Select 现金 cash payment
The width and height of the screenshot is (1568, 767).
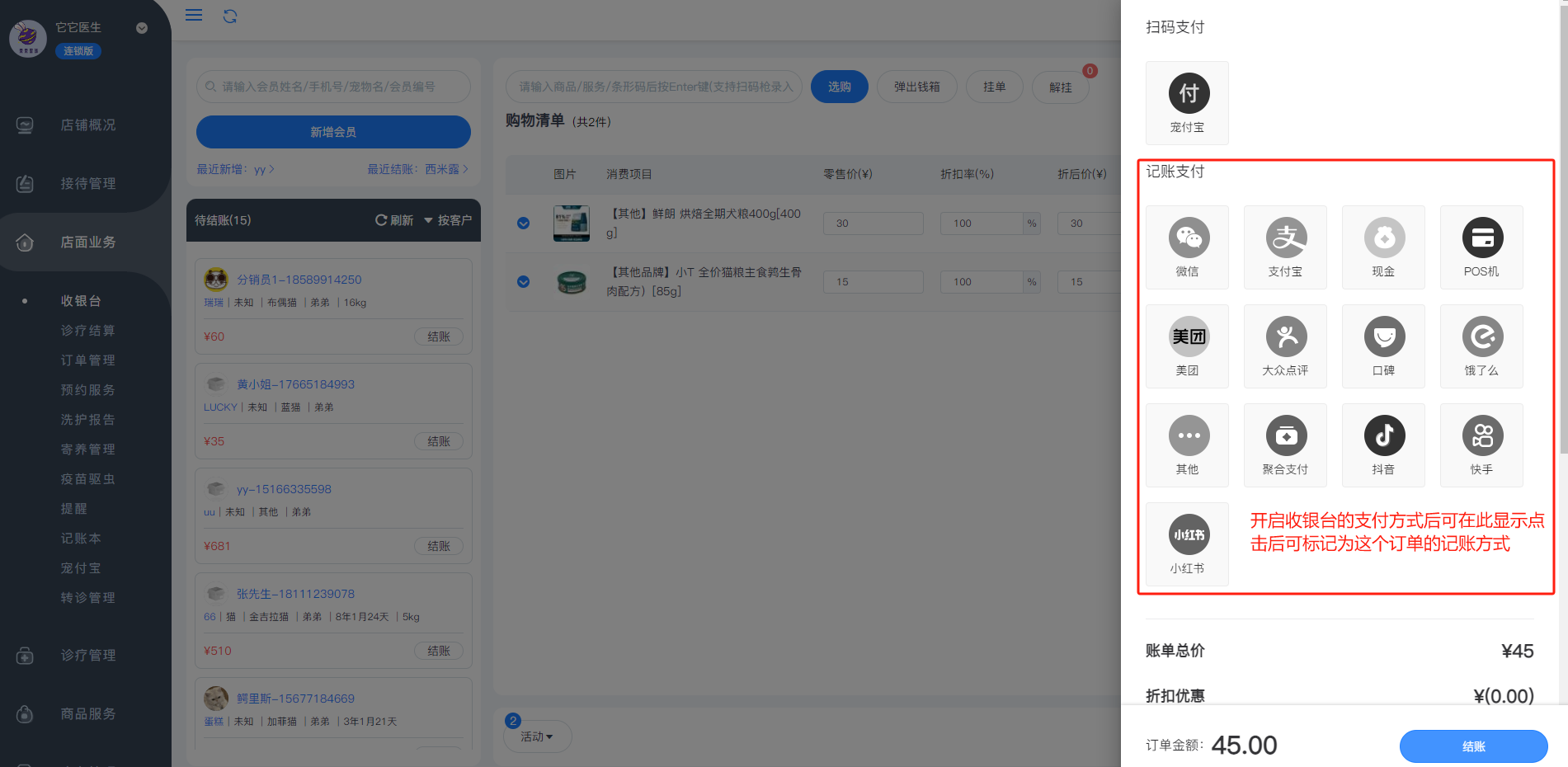1383,247
